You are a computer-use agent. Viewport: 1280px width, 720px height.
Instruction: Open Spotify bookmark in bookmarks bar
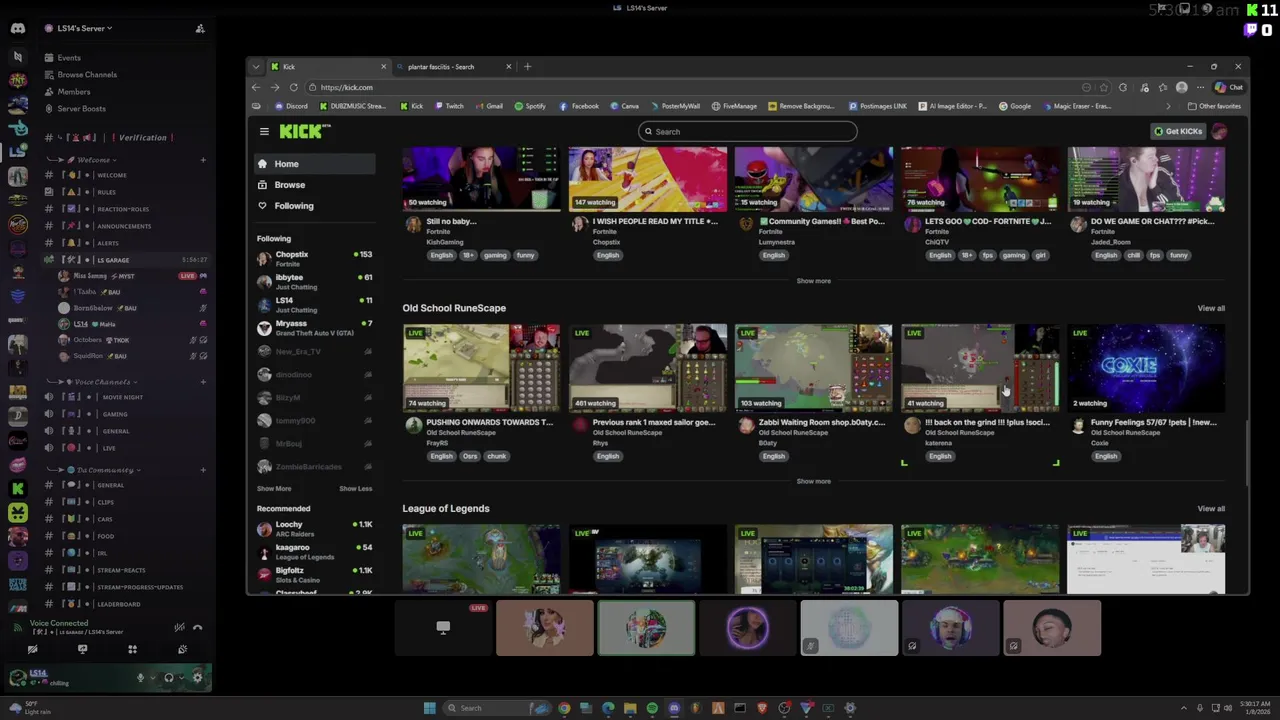point(530,106)
